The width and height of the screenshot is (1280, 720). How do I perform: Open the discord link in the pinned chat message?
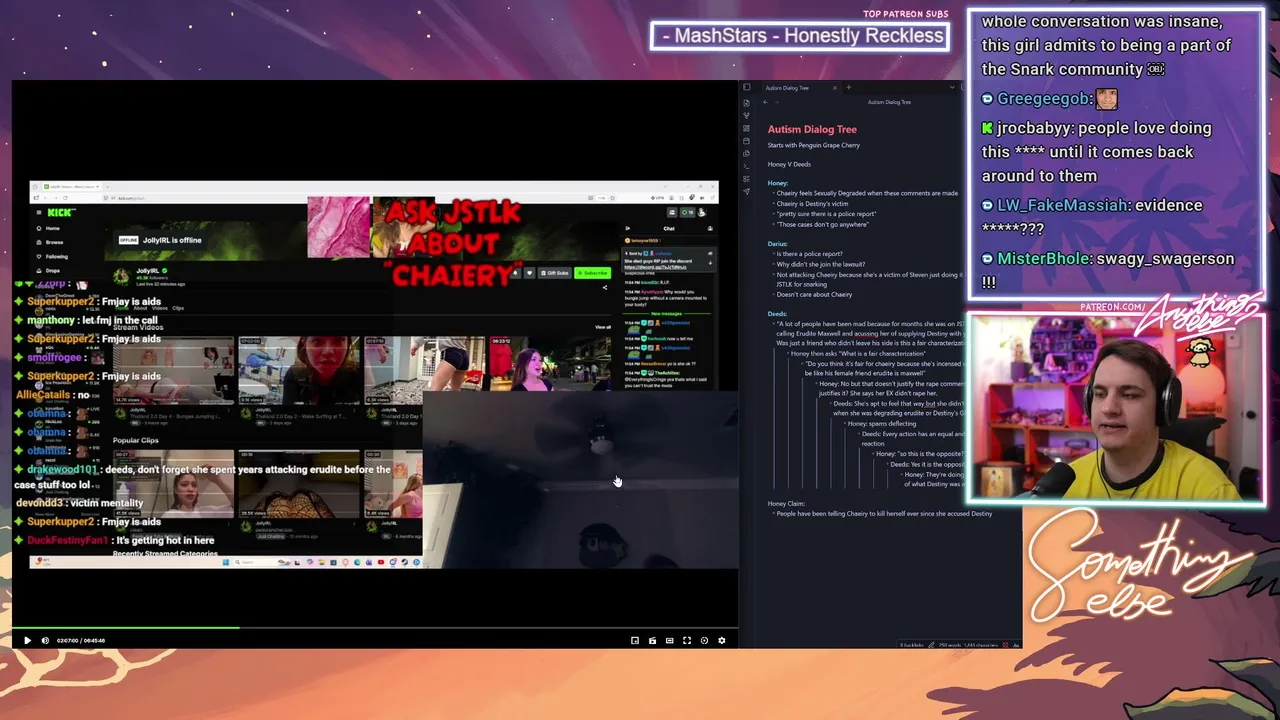click(656, 267)
